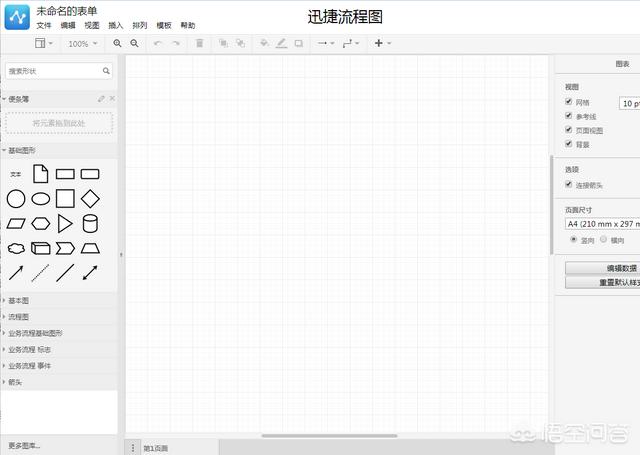Select the ellipse shape

pyautogui.click(x=40, y=199)
